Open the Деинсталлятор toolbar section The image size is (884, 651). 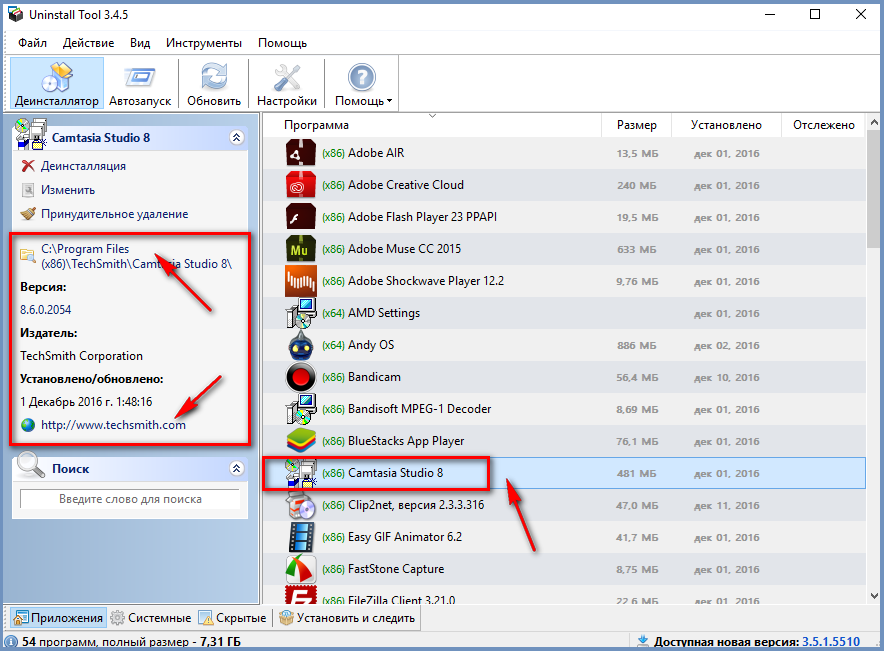pos(56,83)
